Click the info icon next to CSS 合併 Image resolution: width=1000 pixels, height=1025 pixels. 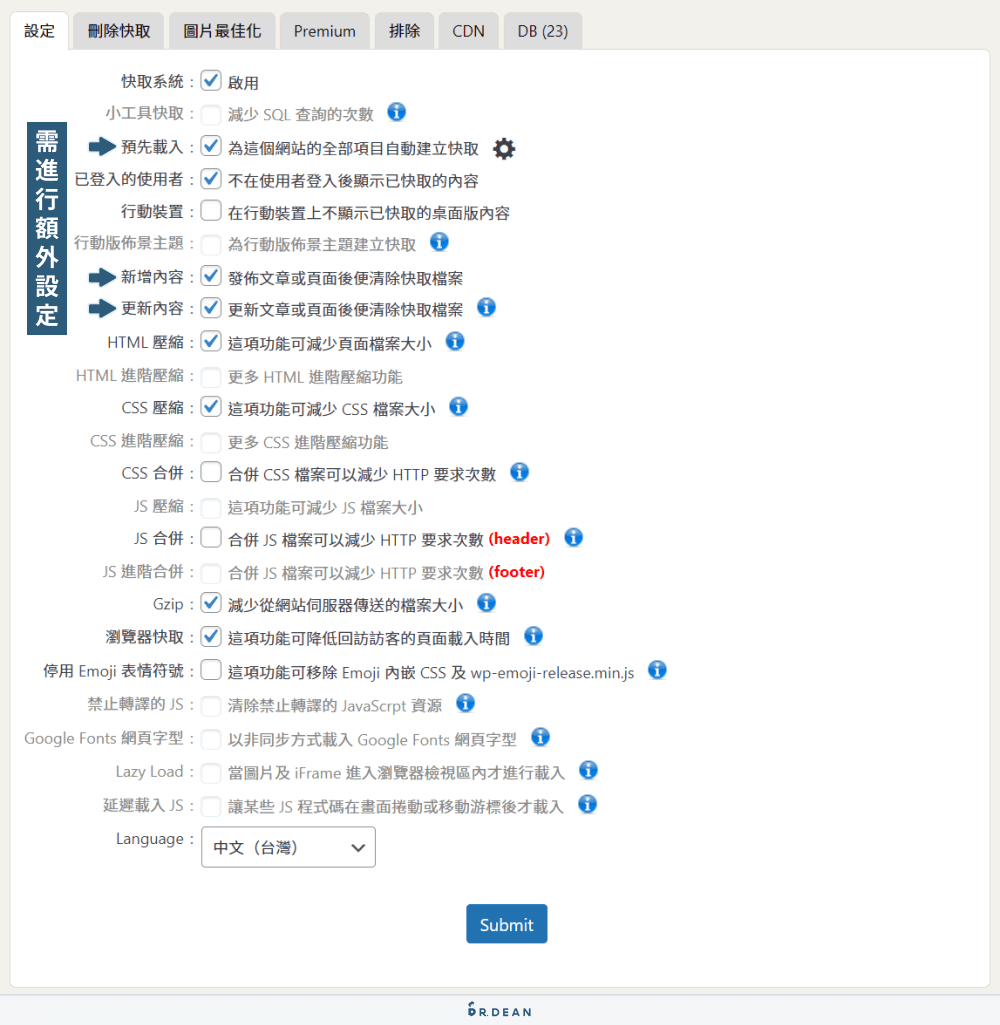519,472
